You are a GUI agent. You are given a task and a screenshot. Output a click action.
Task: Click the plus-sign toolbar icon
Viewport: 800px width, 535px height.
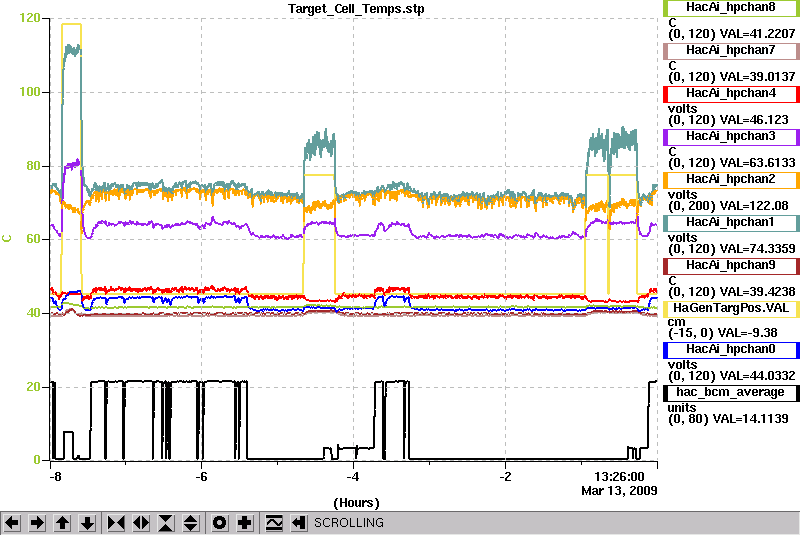tap(245, 523)
